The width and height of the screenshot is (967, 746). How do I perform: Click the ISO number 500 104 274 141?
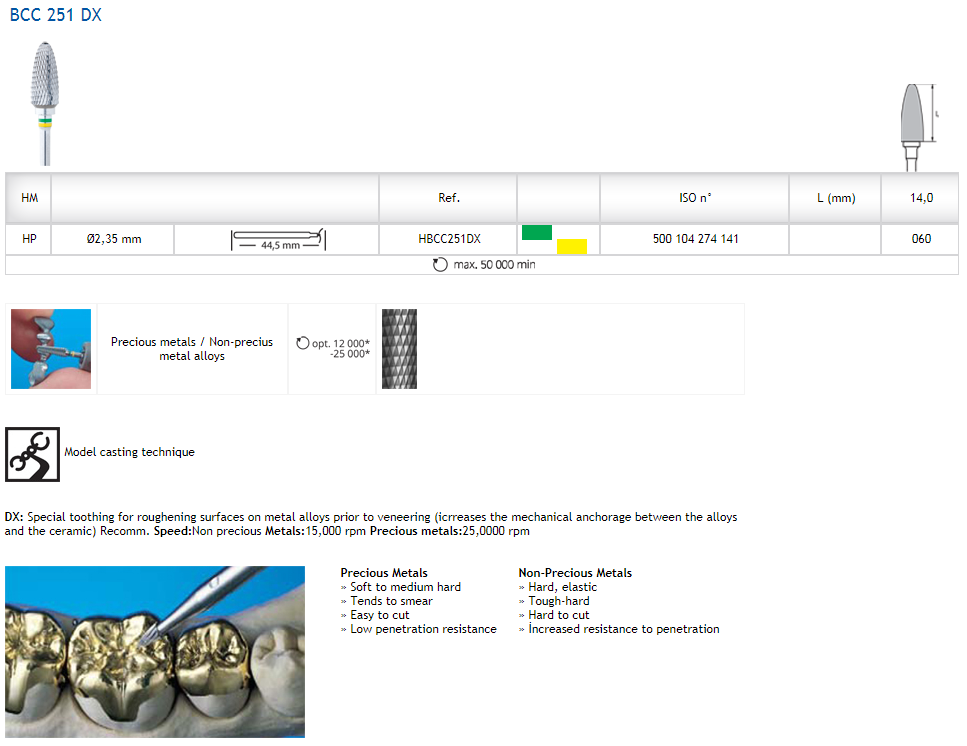pyautogui.click(x=695, y=240)
